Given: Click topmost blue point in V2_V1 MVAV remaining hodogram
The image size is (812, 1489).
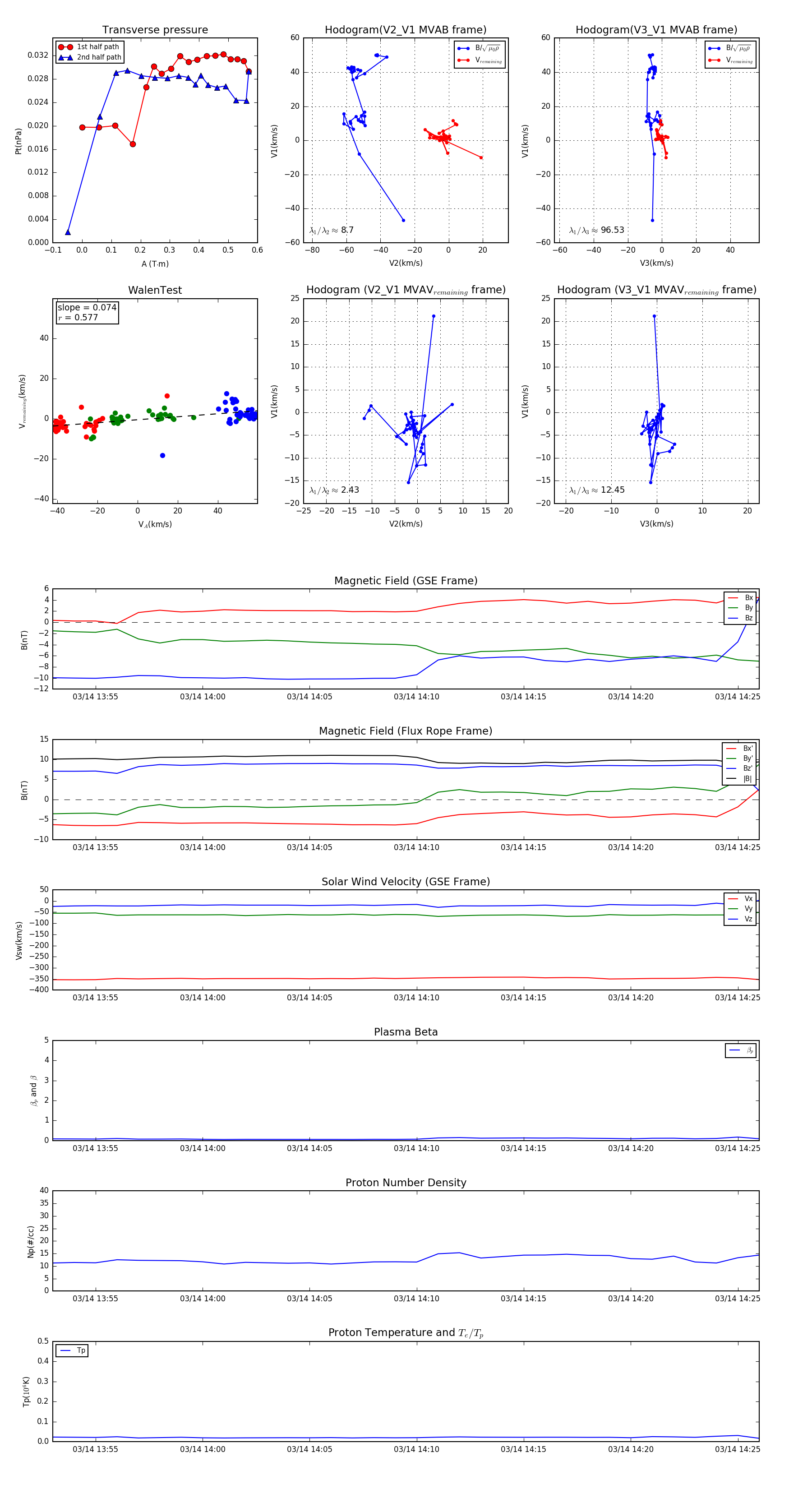Looking at the screenshot, I should point(434,316).
